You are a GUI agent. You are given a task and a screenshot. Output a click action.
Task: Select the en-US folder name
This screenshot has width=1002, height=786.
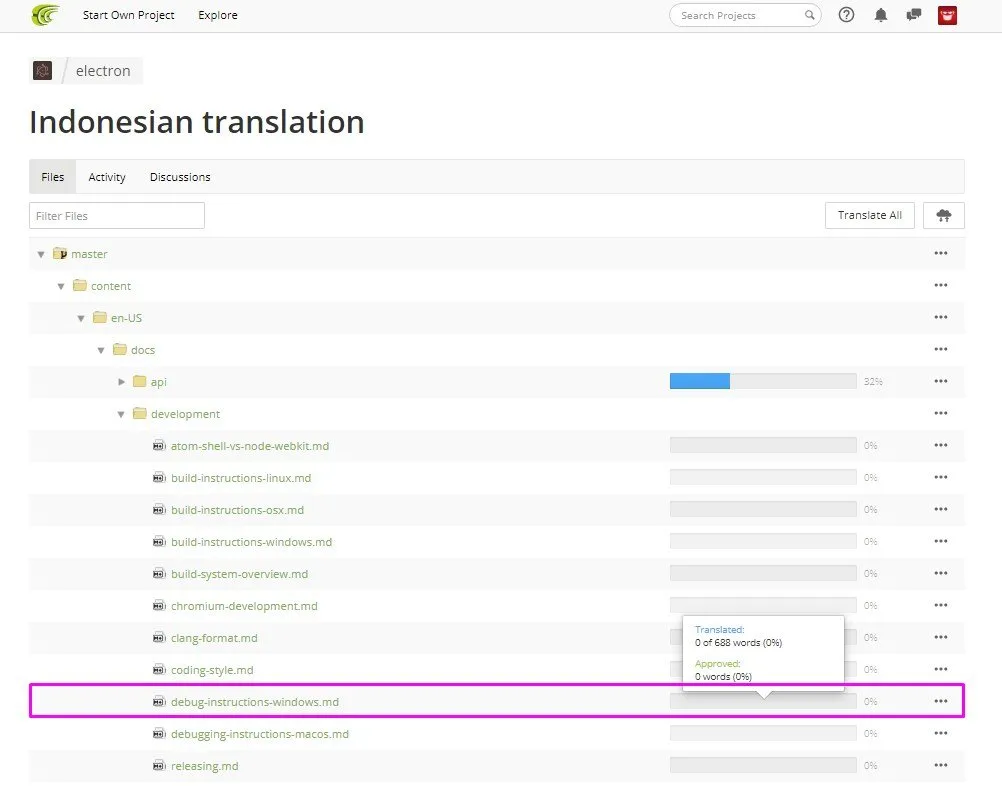(x=127, y=318)
